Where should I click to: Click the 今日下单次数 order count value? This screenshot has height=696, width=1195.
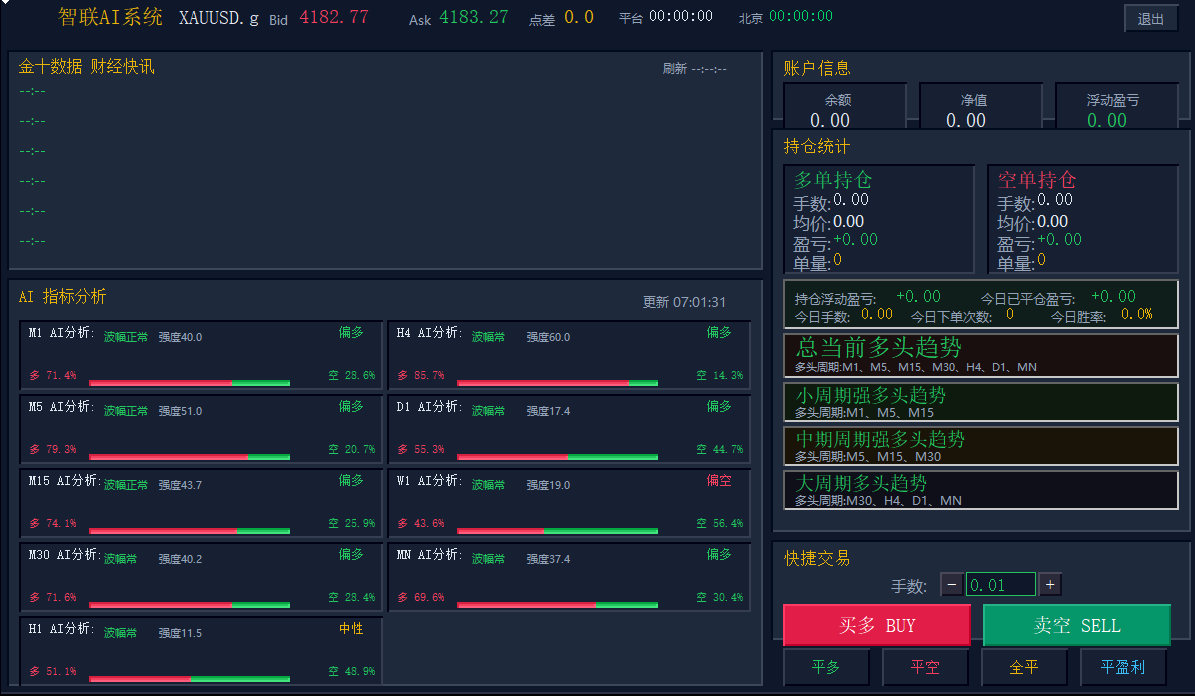[1010, 314]
